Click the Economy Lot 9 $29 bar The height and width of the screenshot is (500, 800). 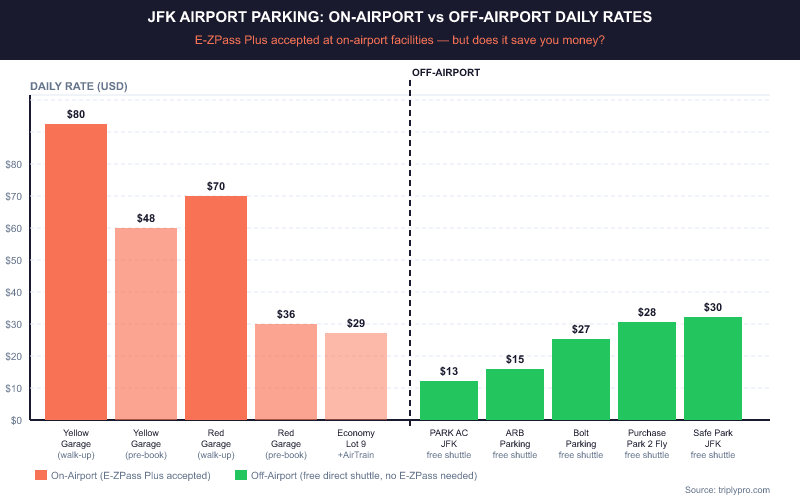point(356,376)
